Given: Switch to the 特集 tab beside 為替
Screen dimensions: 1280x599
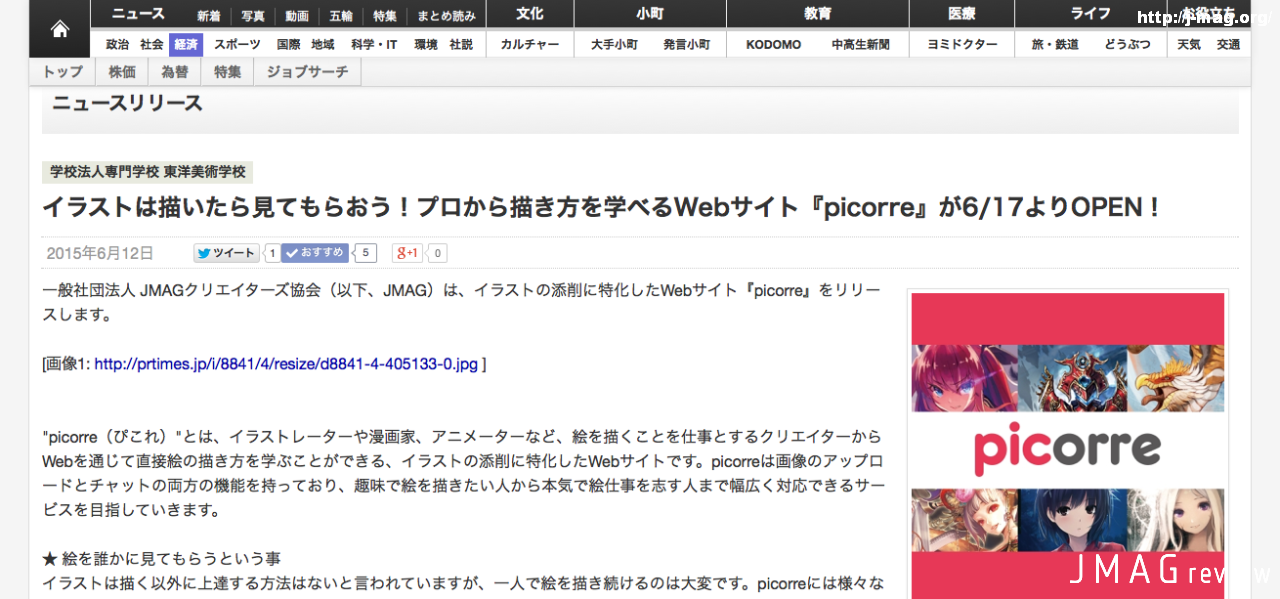Looking at the screenshot, I should pos(228,72).
